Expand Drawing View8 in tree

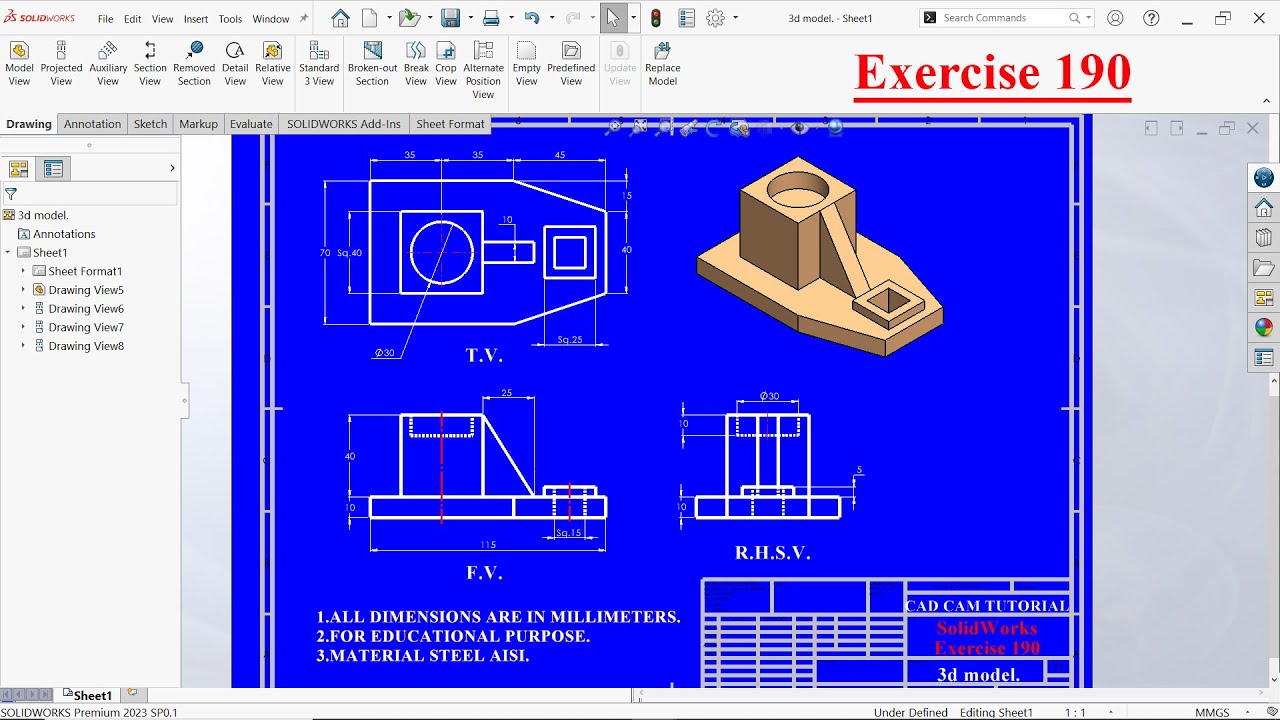[23, 346]
